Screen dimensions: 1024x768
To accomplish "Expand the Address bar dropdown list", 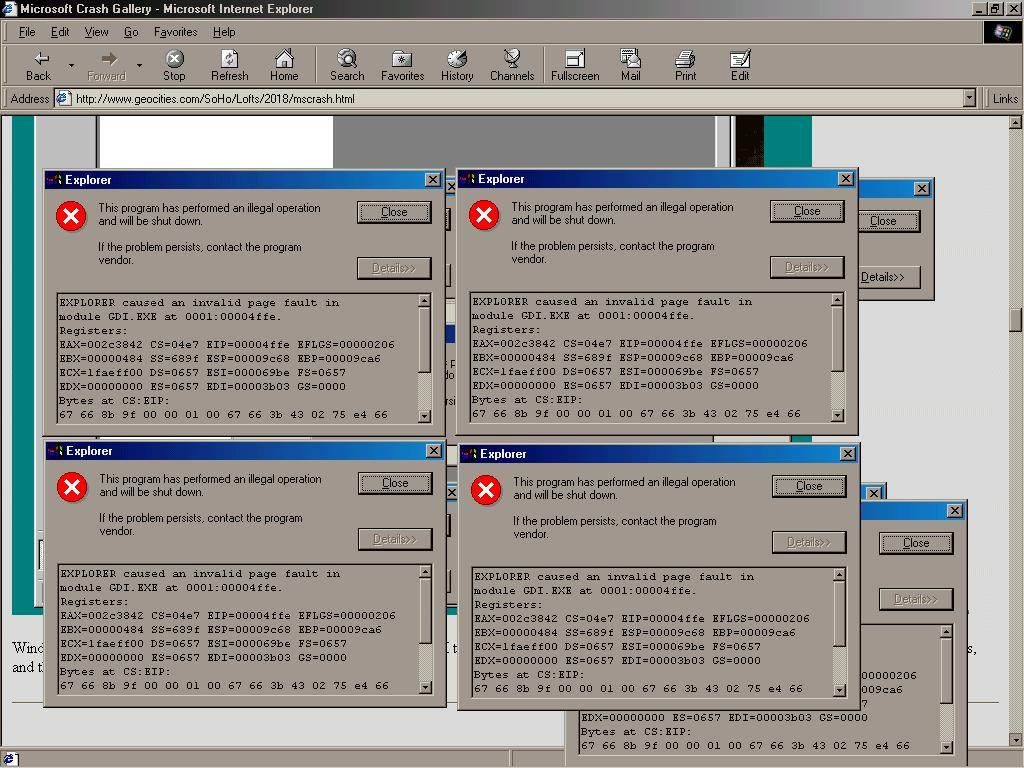I will click(x=969, y=98).
